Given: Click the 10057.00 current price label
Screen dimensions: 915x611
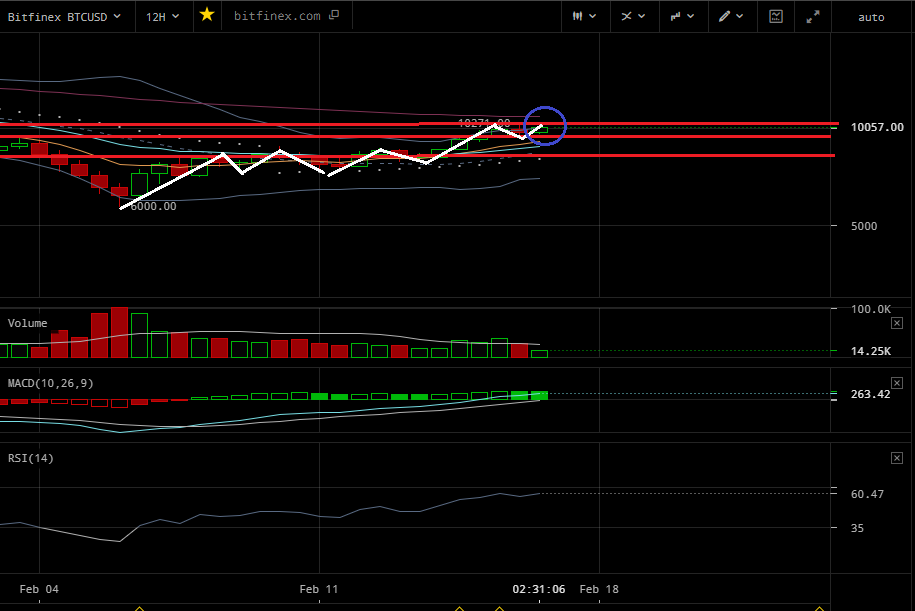Looking at the screenshot, I should pos(877,127).
